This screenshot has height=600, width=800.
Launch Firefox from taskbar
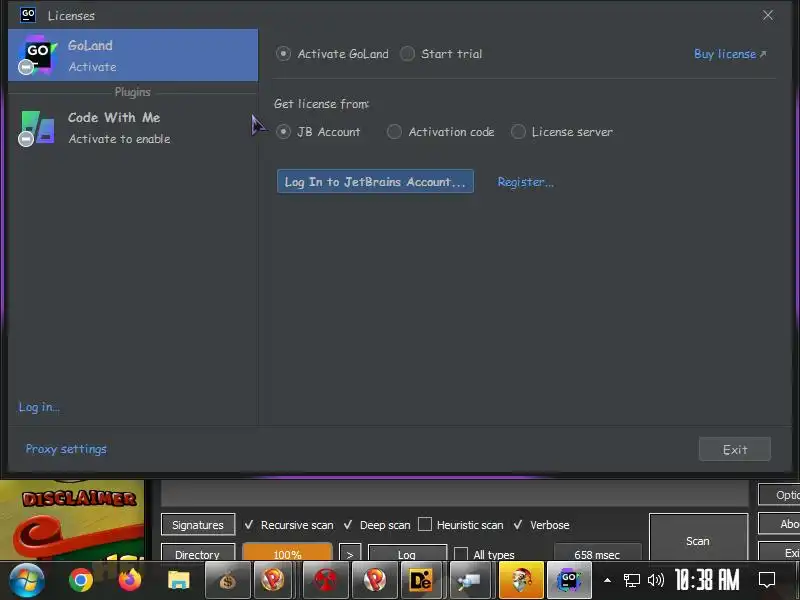[x=130, y=580]
